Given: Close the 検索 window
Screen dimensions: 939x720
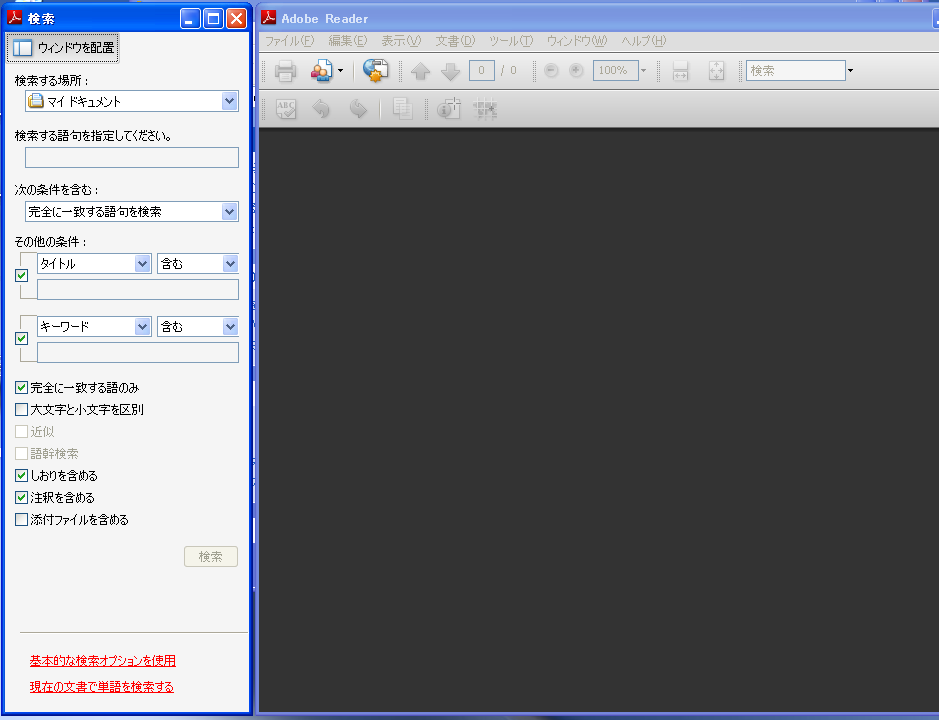Looking at the screenshot, I should pos(237,19).
